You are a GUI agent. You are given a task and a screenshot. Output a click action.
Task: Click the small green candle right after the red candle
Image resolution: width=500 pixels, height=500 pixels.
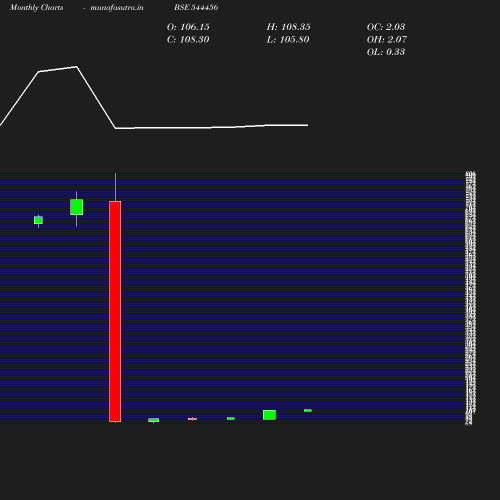154,420
